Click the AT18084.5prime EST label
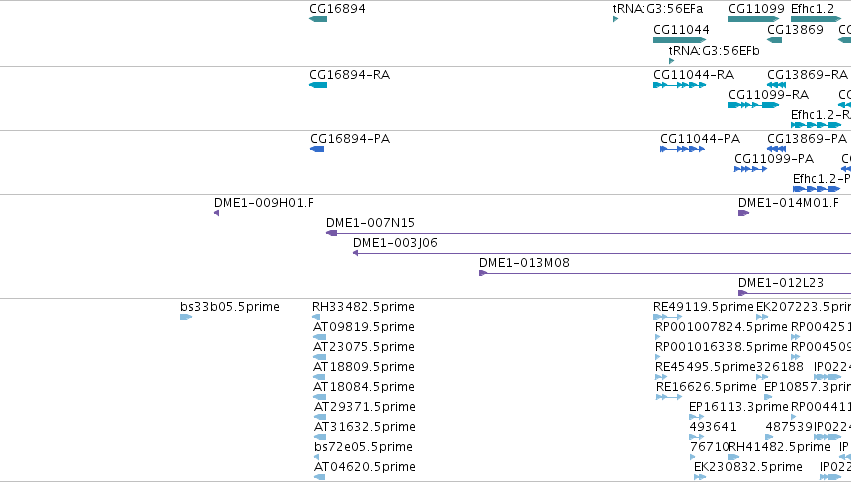 [x=364, y=387]
